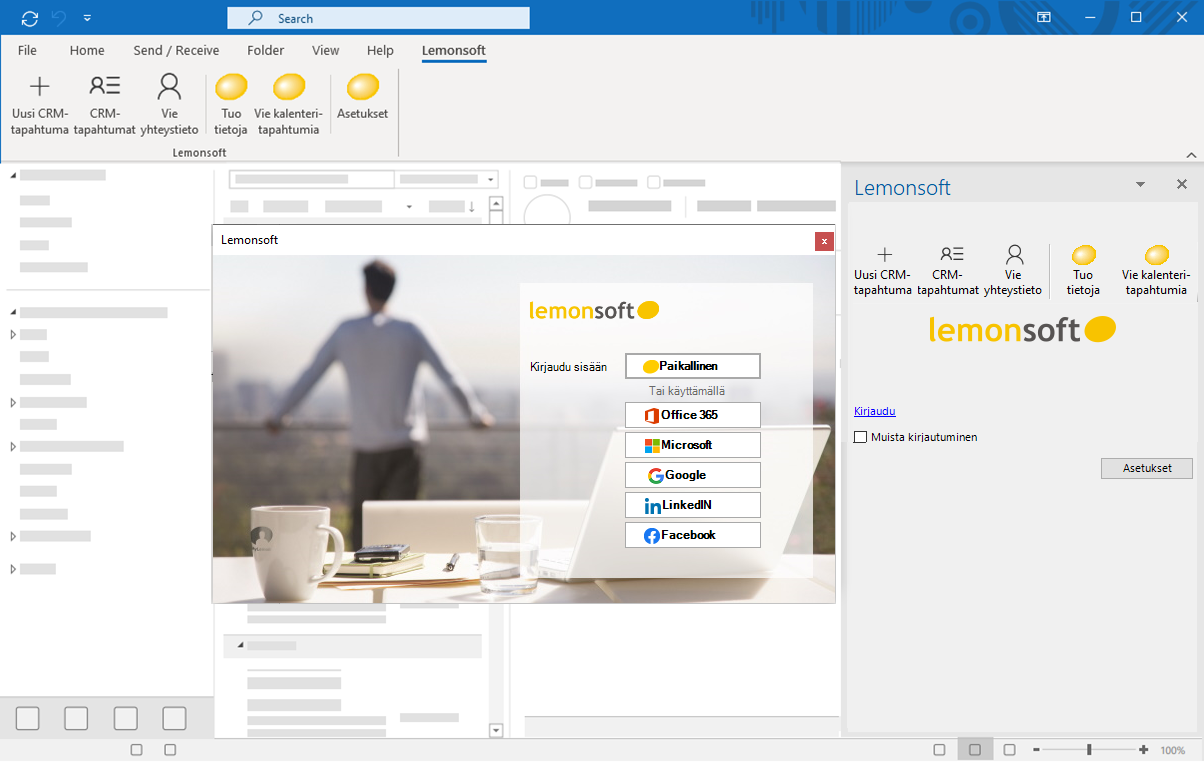Open the File menu

27,50
